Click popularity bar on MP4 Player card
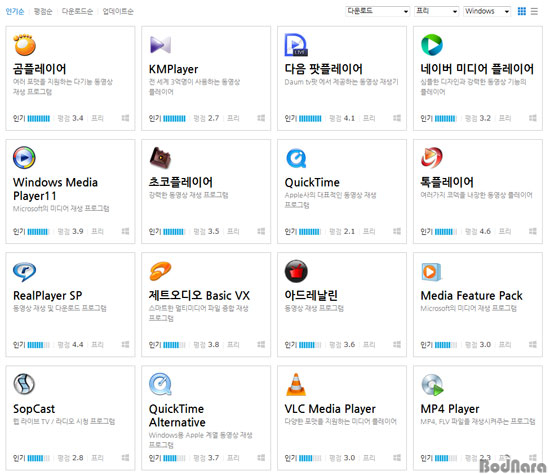Viewport: 550px width, 476px height. (x=446, y=458)
